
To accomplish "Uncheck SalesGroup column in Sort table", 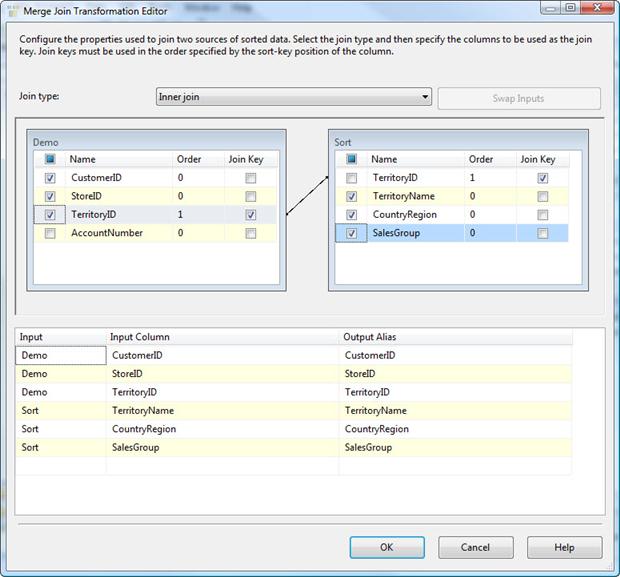I will tap(351, 233).
